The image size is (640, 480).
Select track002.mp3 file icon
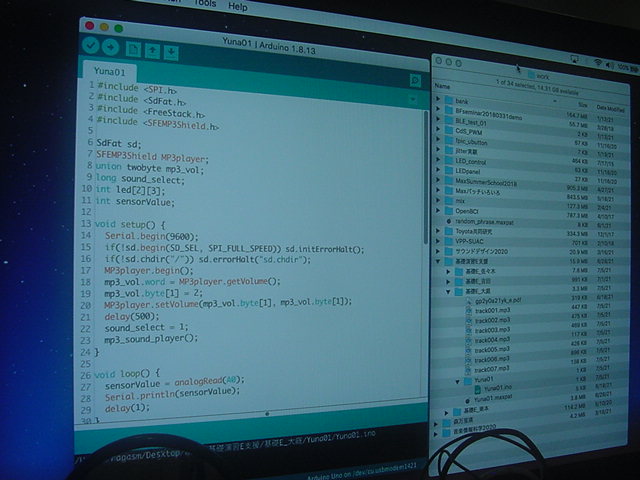pyautogui.click(x=469, y=320)
